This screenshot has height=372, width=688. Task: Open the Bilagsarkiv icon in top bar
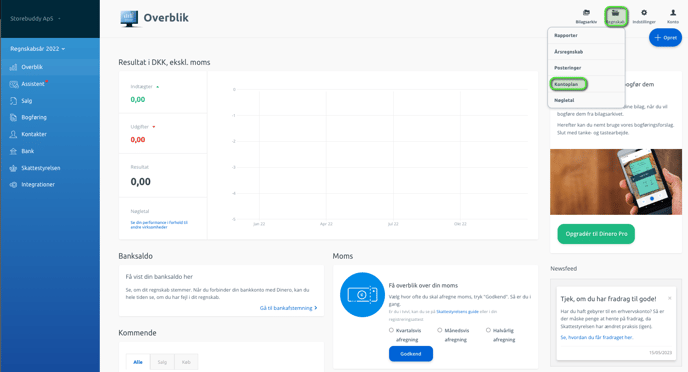point(586,16)
